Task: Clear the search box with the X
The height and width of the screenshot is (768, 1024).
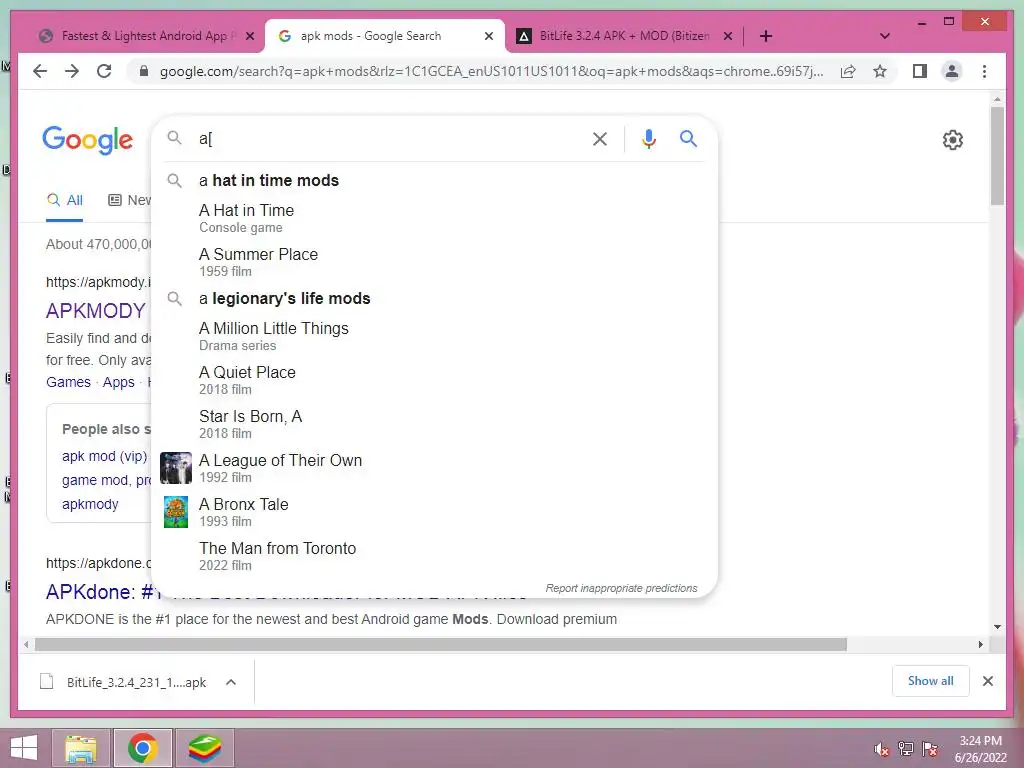Action: coord(600,138)
